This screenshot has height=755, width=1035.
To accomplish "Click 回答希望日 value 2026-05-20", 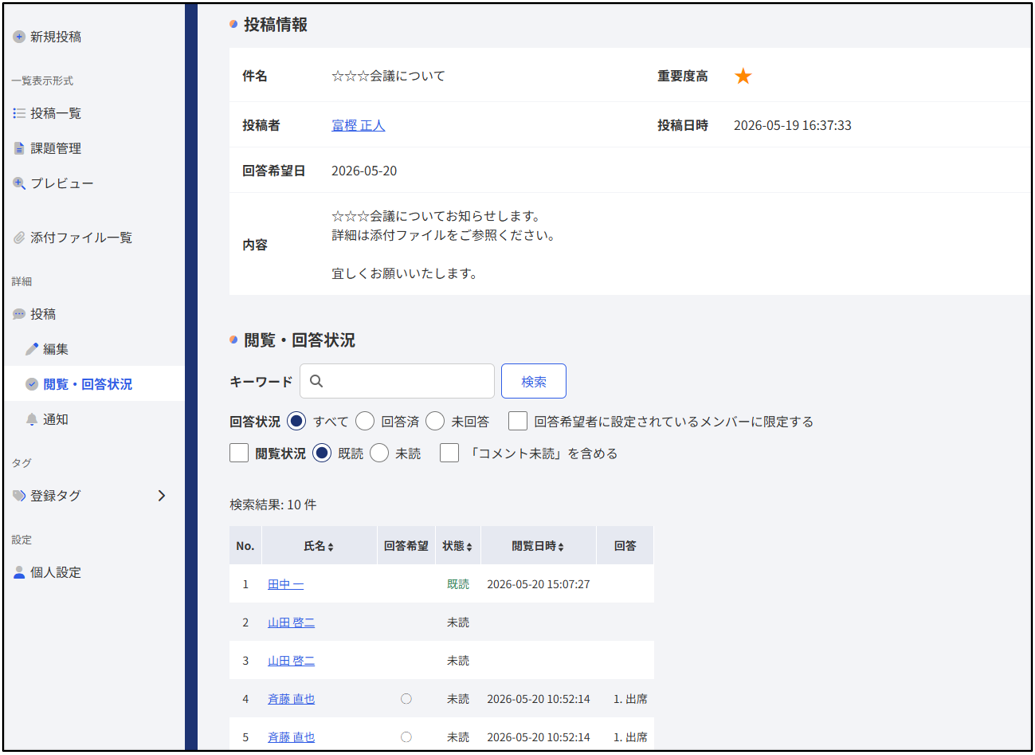I will pyautogui.click(x=364, y=170).
